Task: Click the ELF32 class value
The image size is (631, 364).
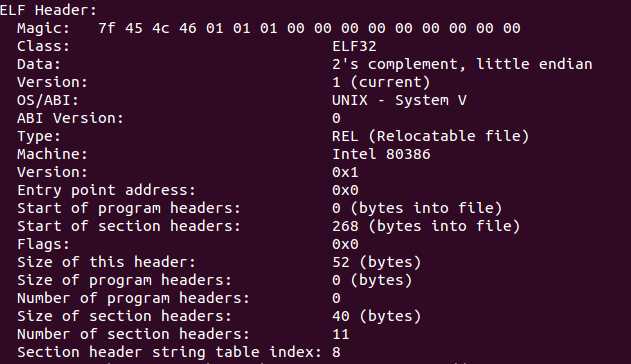Action: pos(354,46)
